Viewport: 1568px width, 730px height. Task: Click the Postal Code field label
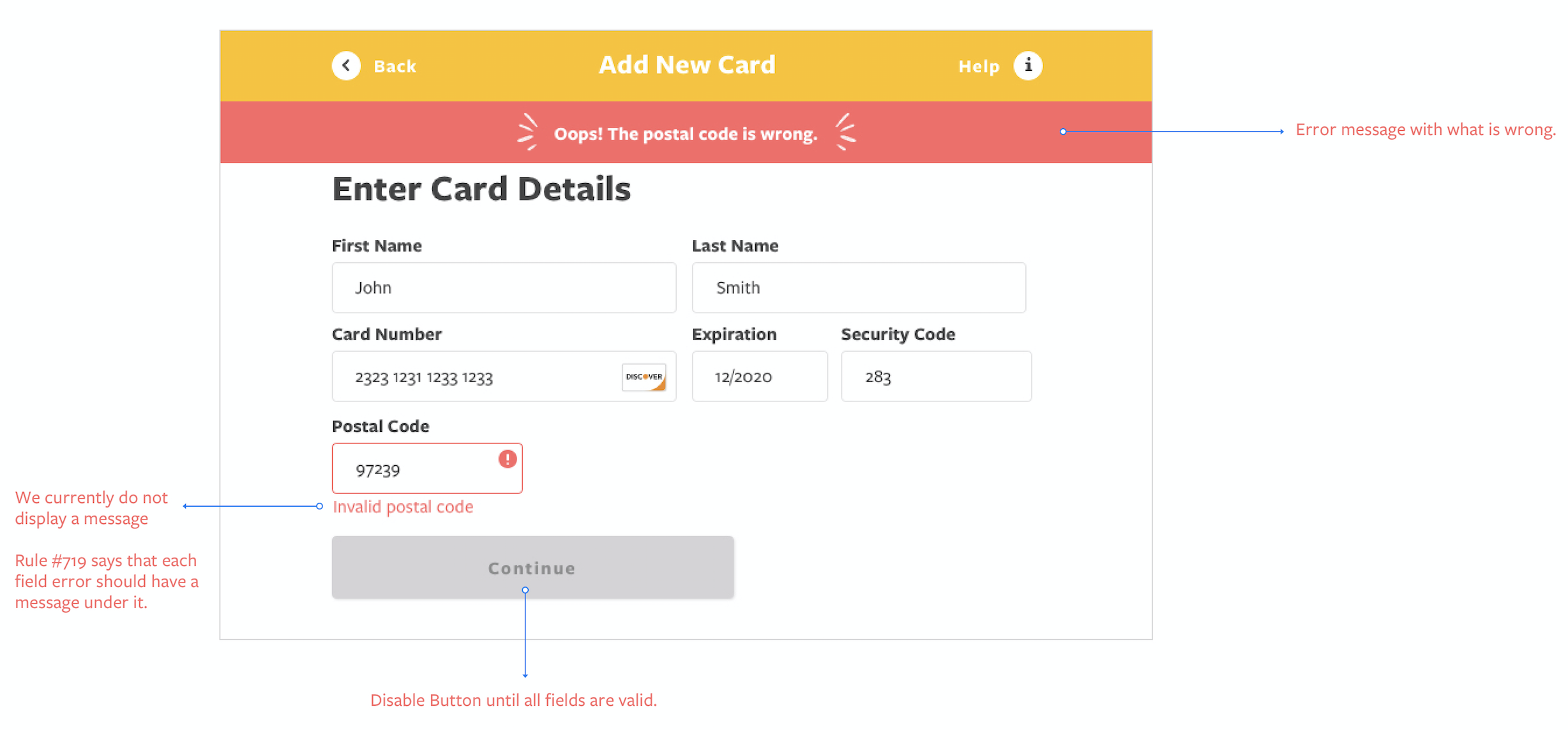pyautogui.click(x=381, y=426)
